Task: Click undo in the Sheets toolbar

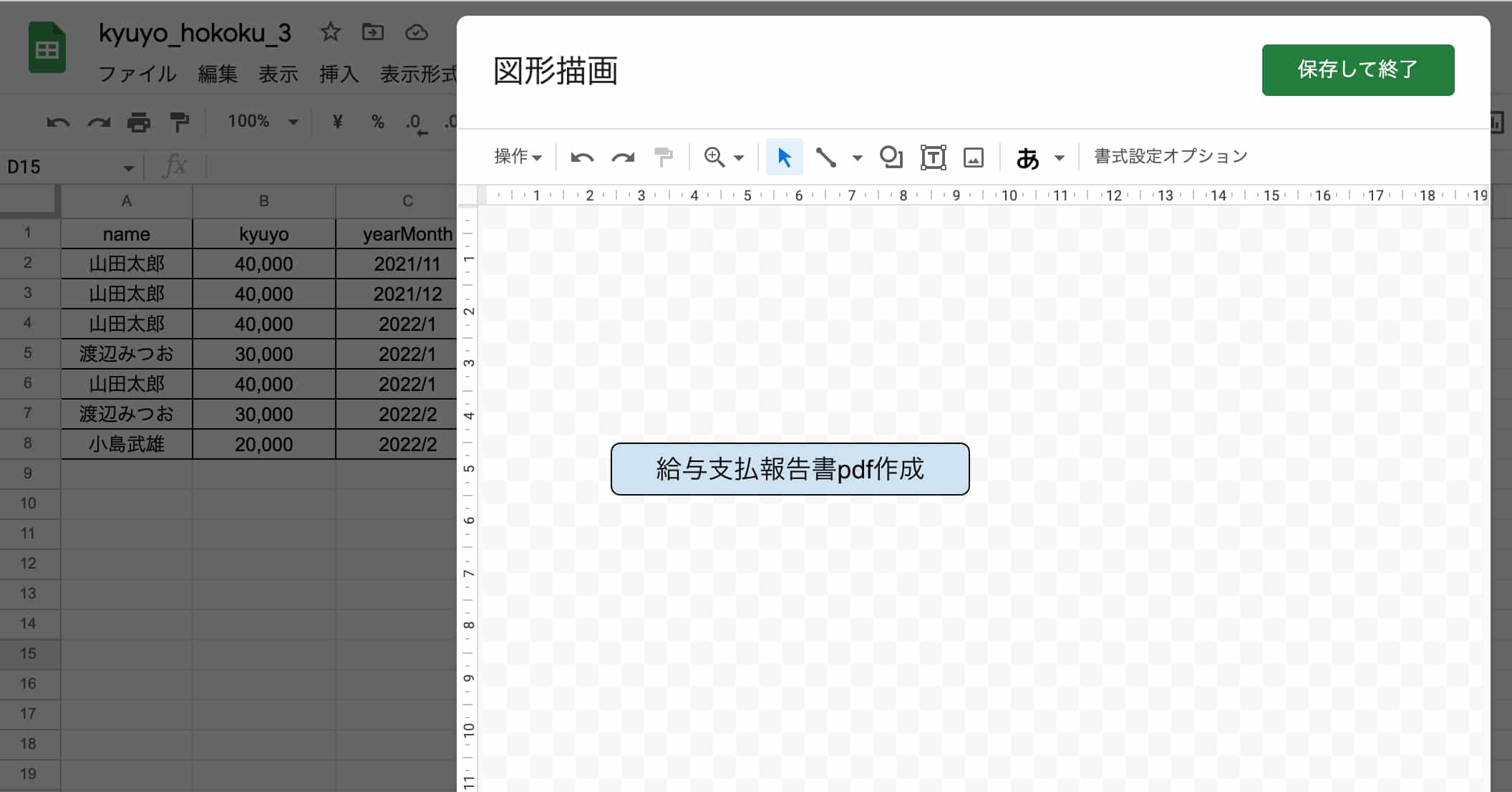Action: [58, 122]
